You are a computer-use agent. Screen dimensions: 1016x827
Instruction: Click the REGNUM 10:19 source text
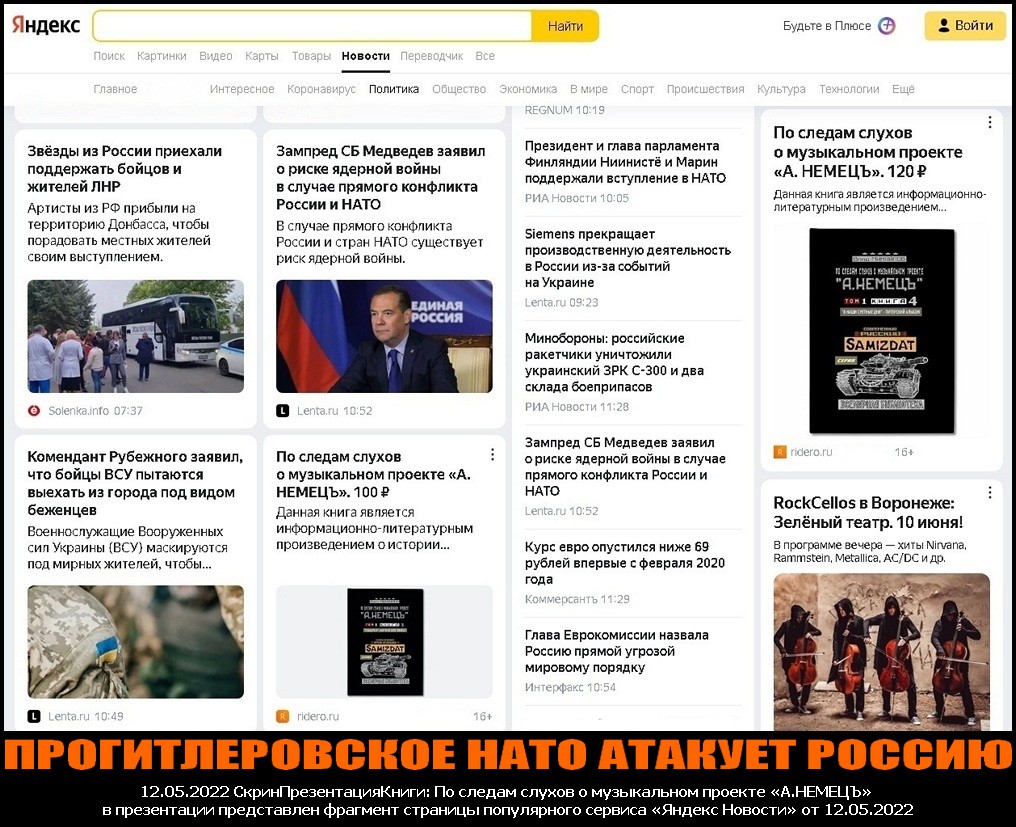[564, 110]
